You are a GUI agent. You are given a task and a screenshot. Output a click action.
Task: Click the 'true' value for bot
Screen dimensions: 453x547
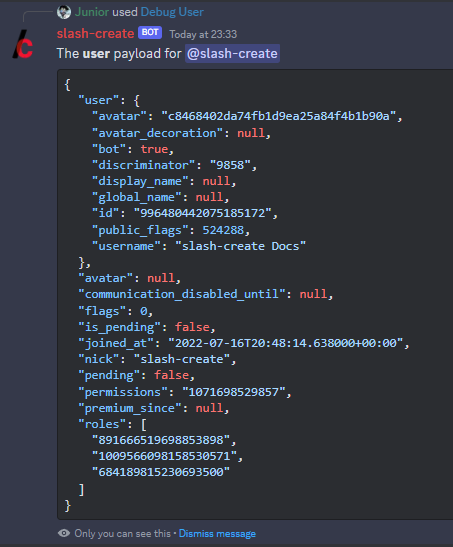(x=154, y=149)
